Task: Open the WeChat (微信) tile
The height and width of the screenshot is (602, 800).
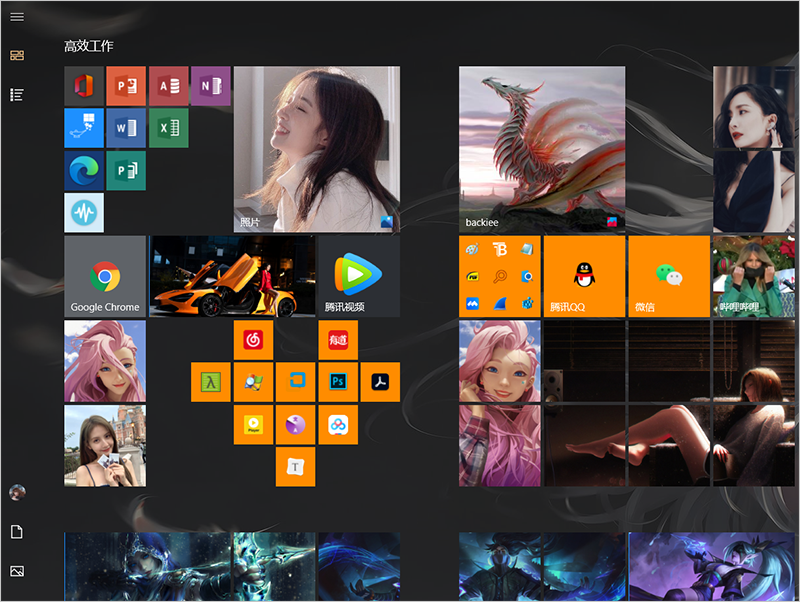Action: [x=668, y=277]
